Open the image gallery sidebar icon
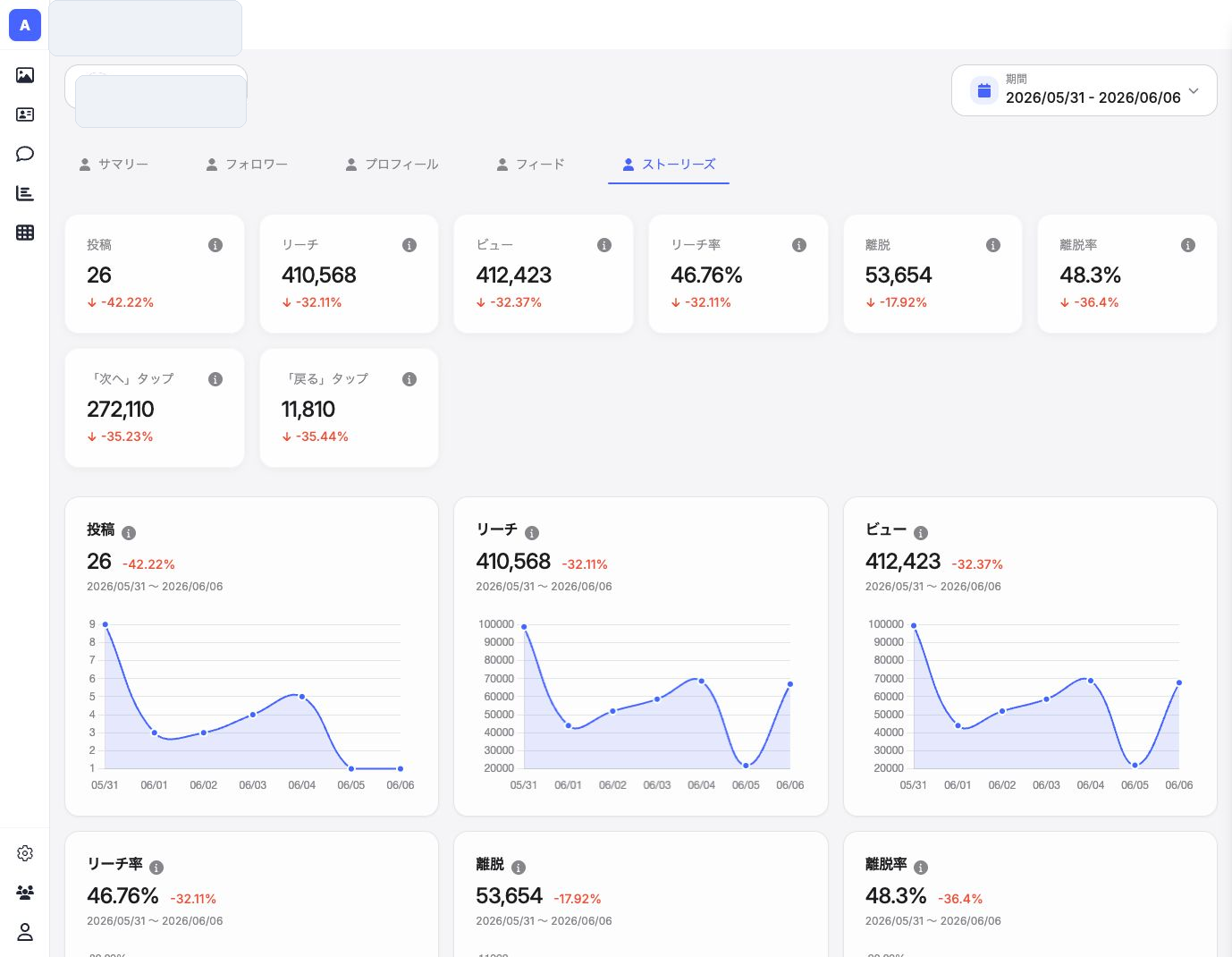Viewport: 1232px width, 957px height. (25, 75)
